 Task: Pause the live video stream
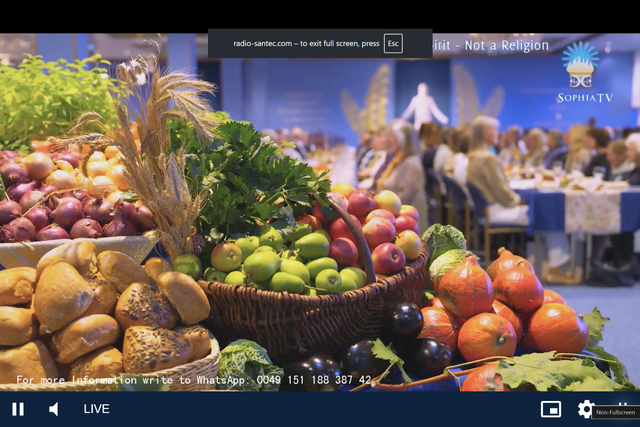[18, 409]
